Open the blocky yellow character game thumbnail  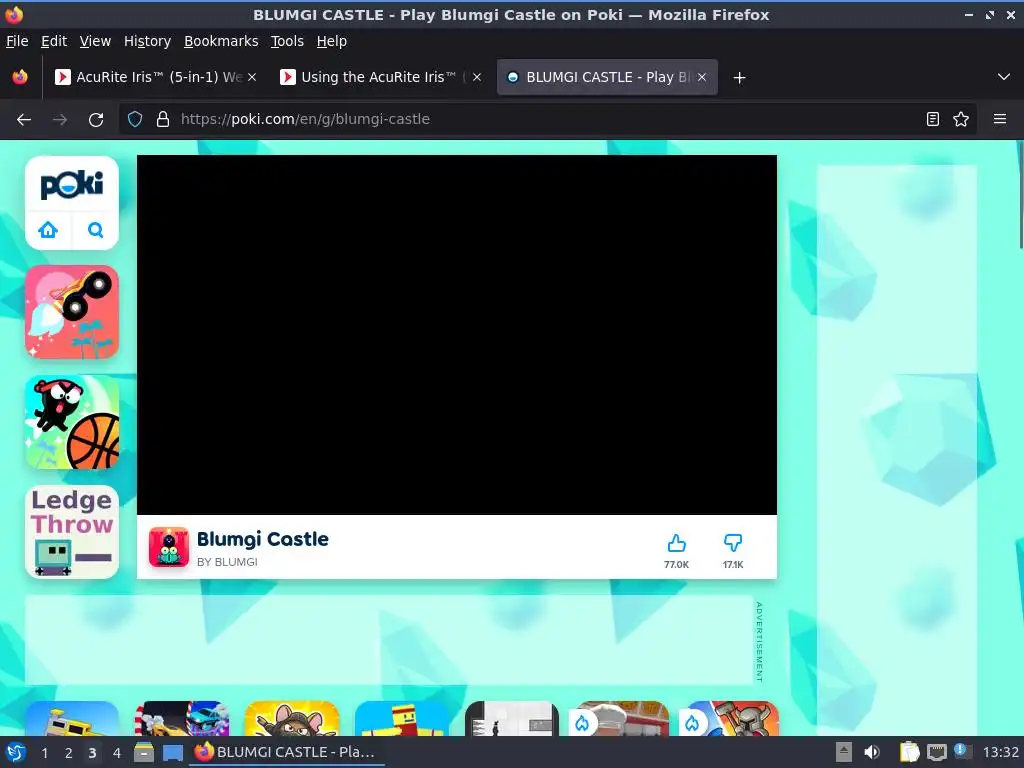tap(402, 718)
